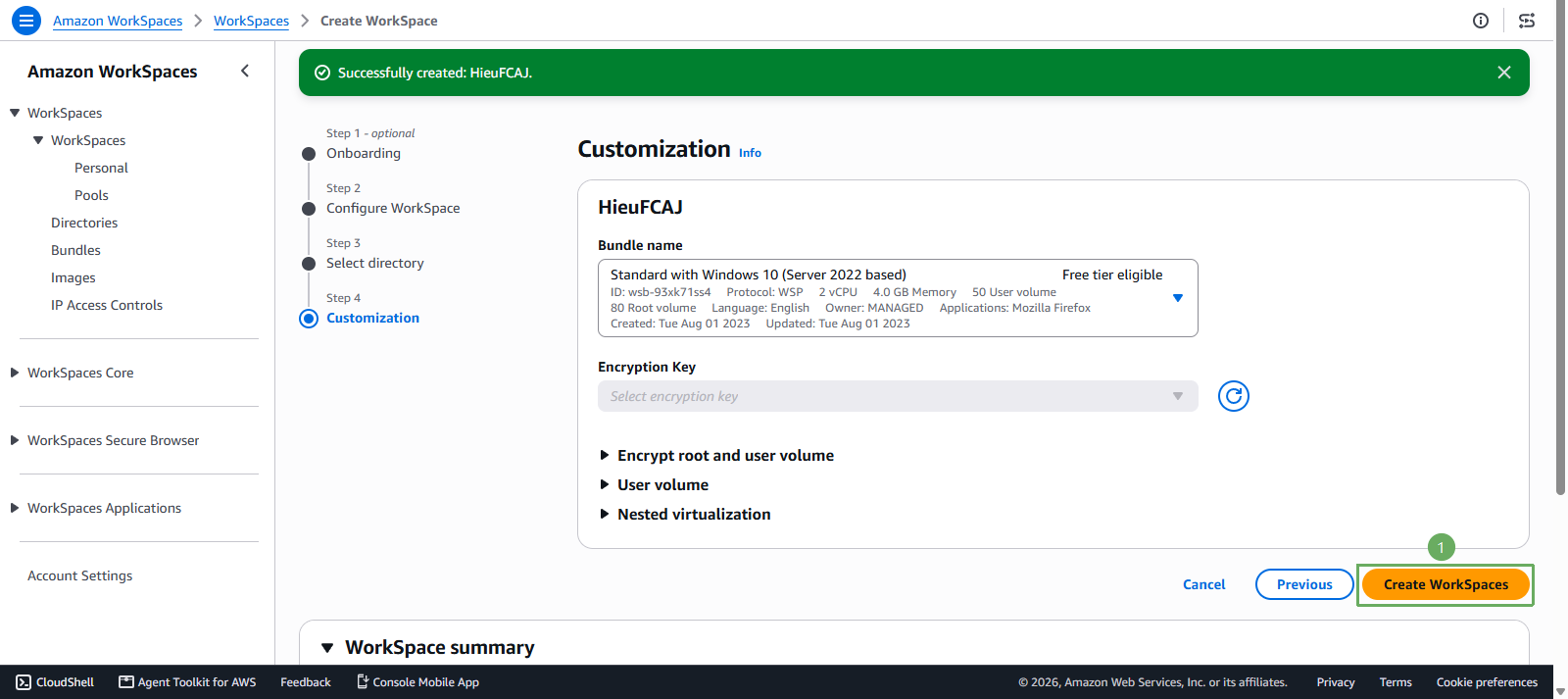Jump to Step 3 Select directory
Image resolution: width=1568 pixels, height=699 pixels.
click(x=375, y=263)
